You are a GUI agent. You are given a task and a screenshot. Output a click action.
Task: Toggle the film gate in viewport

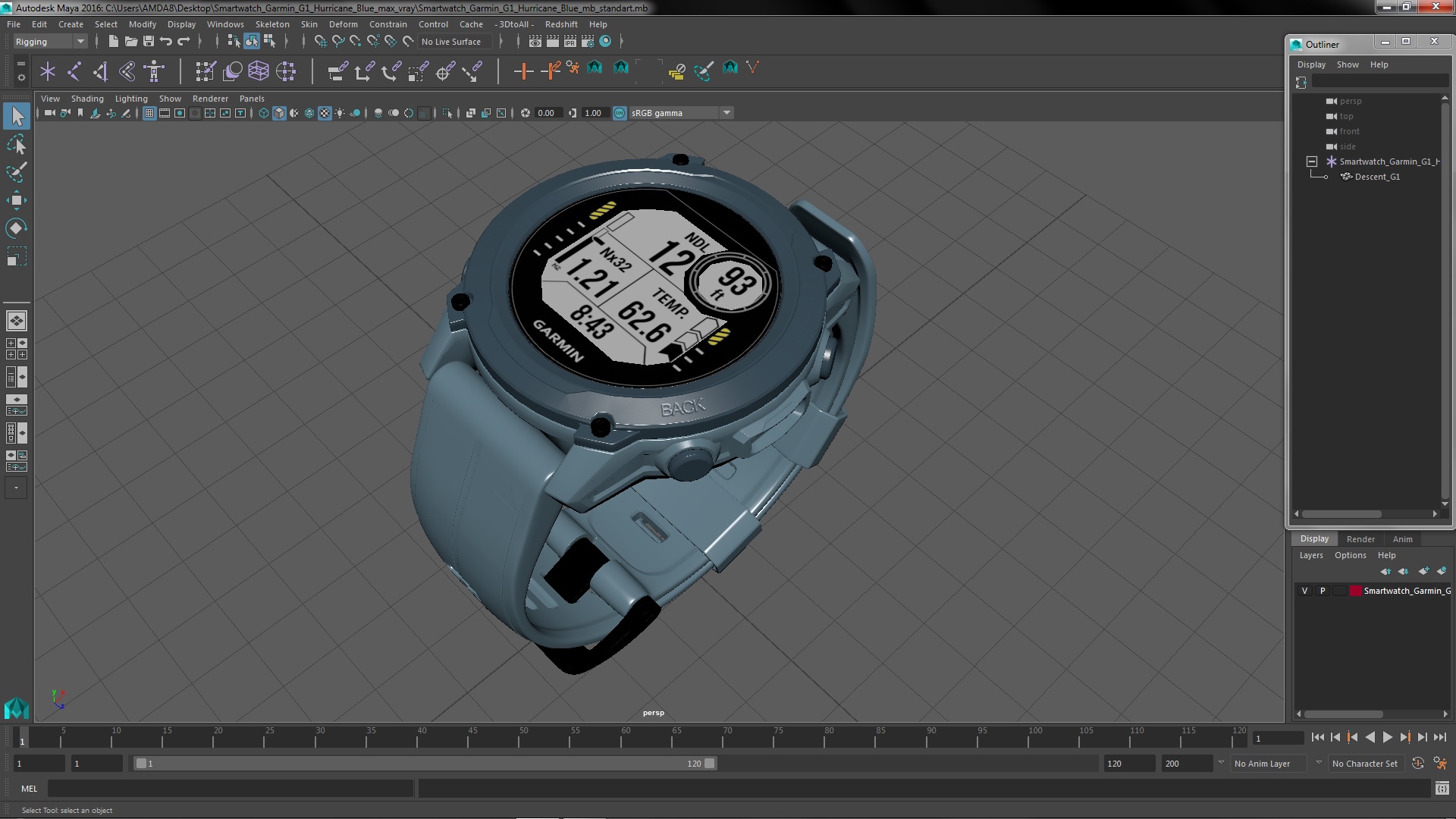pyautogui.click(x=165, y=113)
